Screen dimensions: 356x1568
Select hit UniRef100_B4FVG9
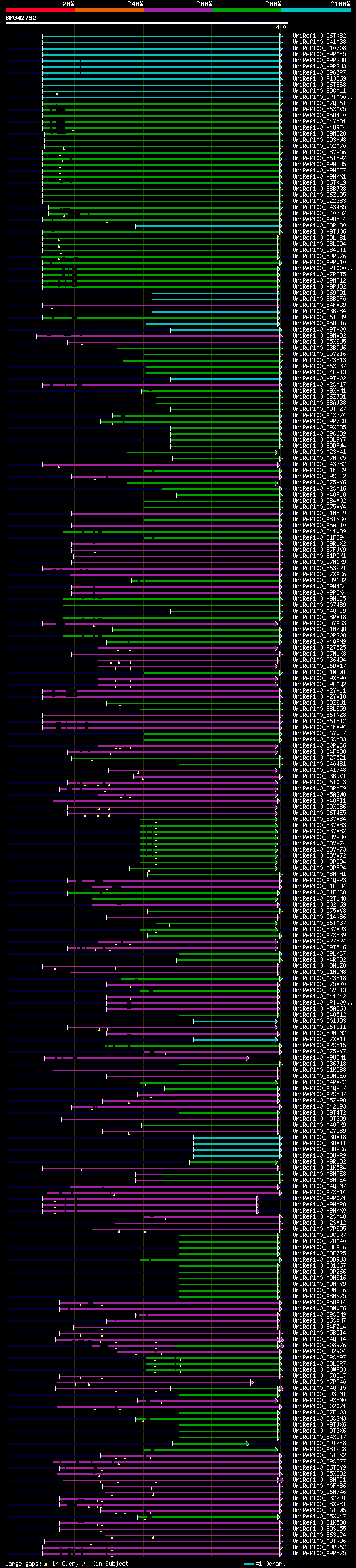coord(319,305)
